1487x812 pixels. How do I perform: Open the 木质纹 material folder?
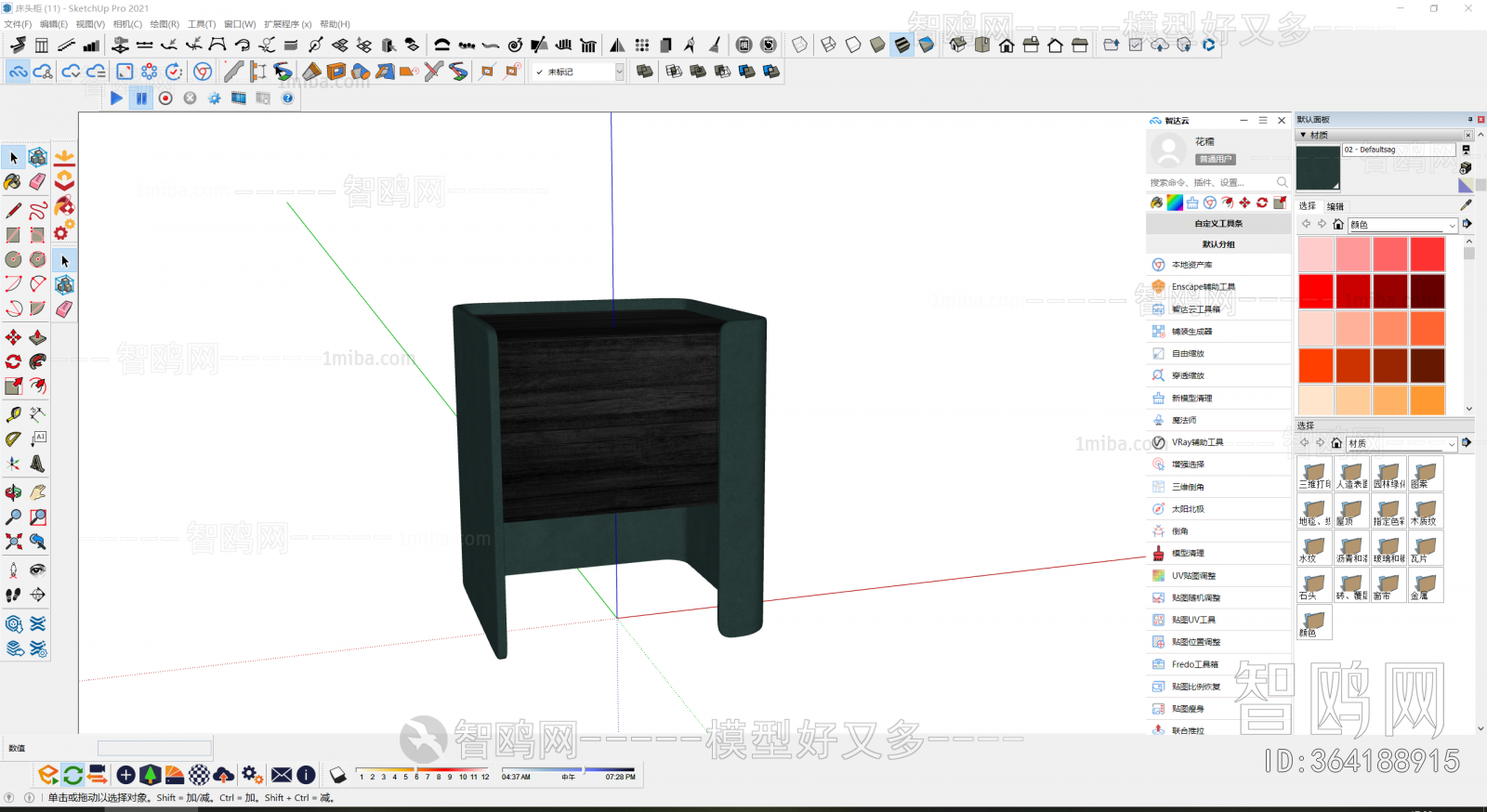[x=1426, y=511]
